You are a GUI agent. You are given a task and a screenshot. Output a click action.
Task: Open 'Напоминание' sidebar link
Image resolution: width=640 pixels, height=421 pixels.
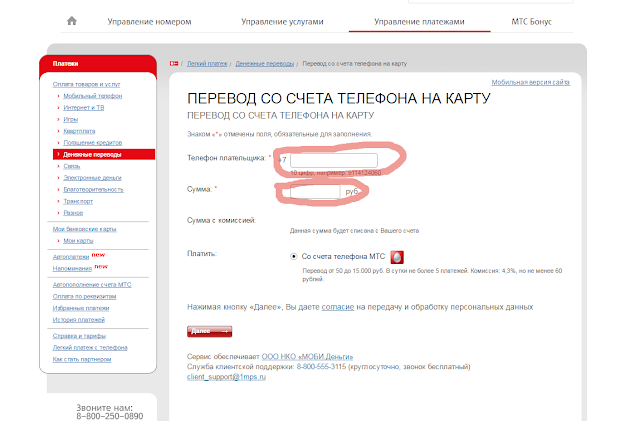(x=72, y=268)
